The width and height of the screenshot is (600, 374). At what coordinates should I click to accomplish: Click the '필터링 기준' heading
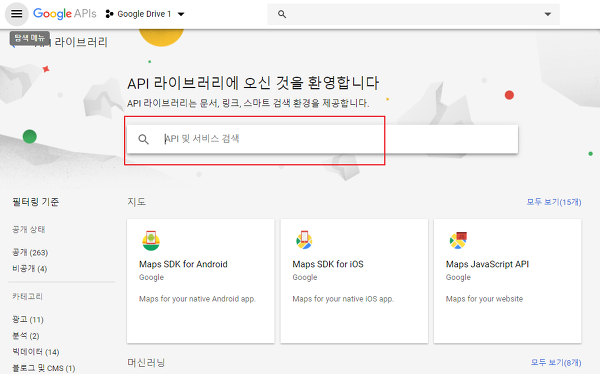pos(36,202)
